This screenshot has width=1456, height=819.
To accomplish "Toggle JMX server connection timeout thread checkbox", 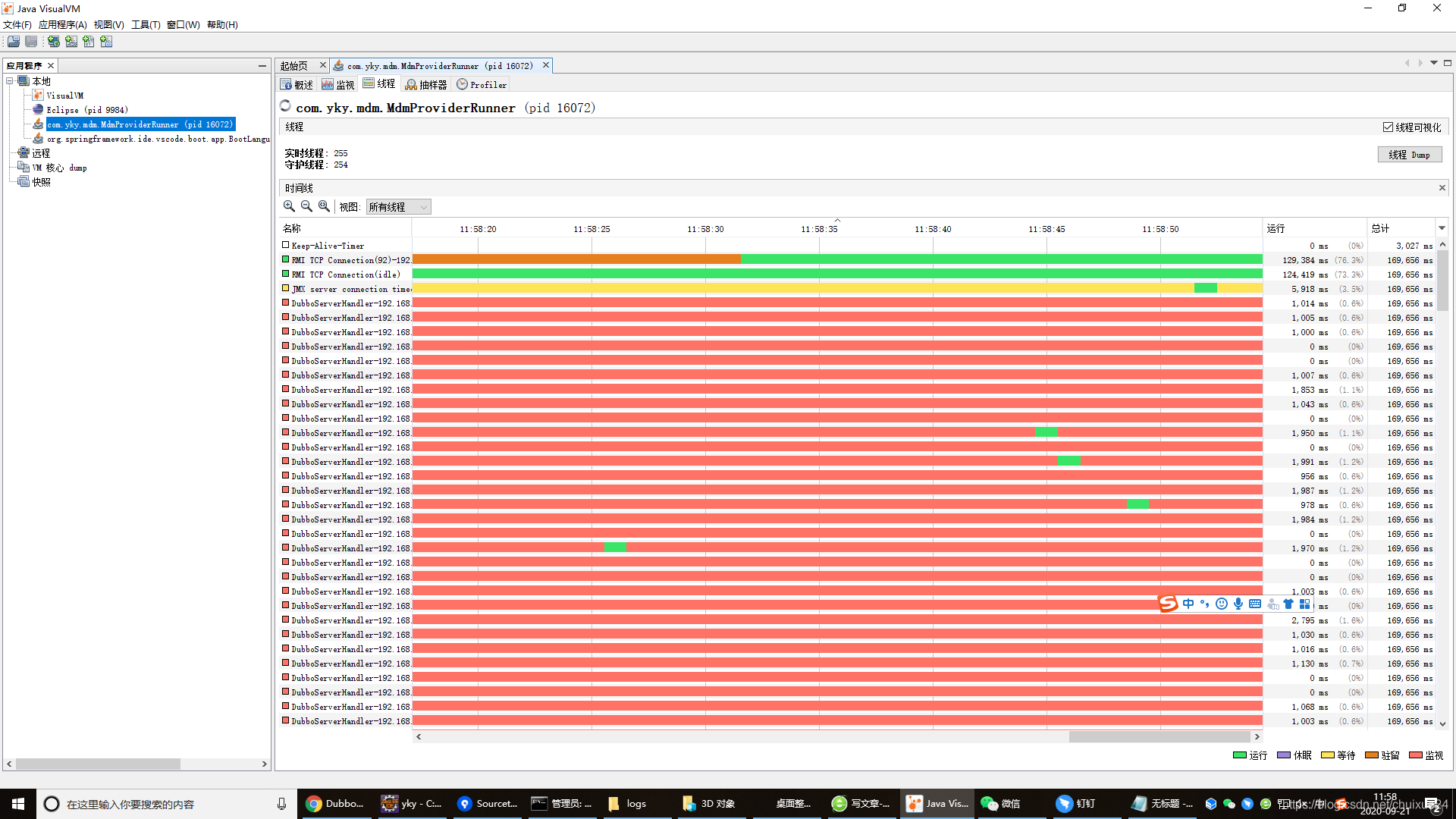I will coord(286,288).
